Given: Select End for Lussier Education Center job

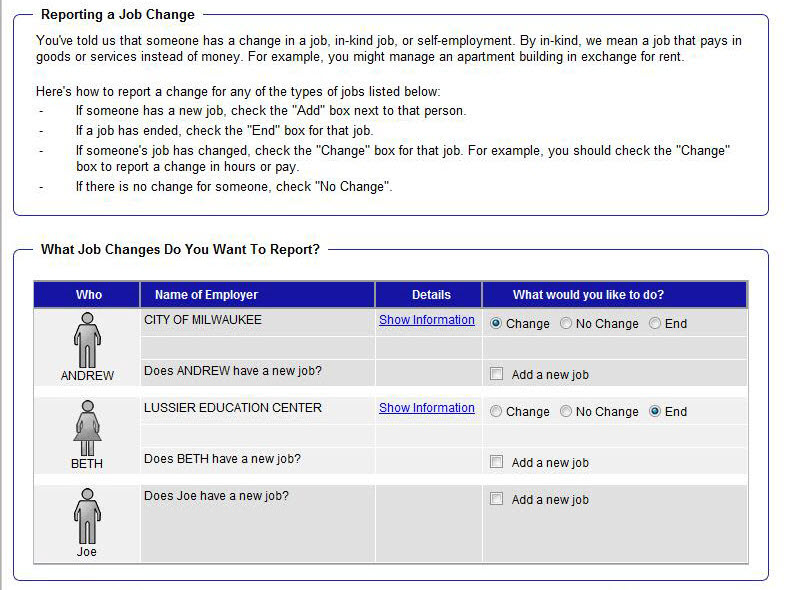Looking at the screenshot, I should tap(655, 412).
